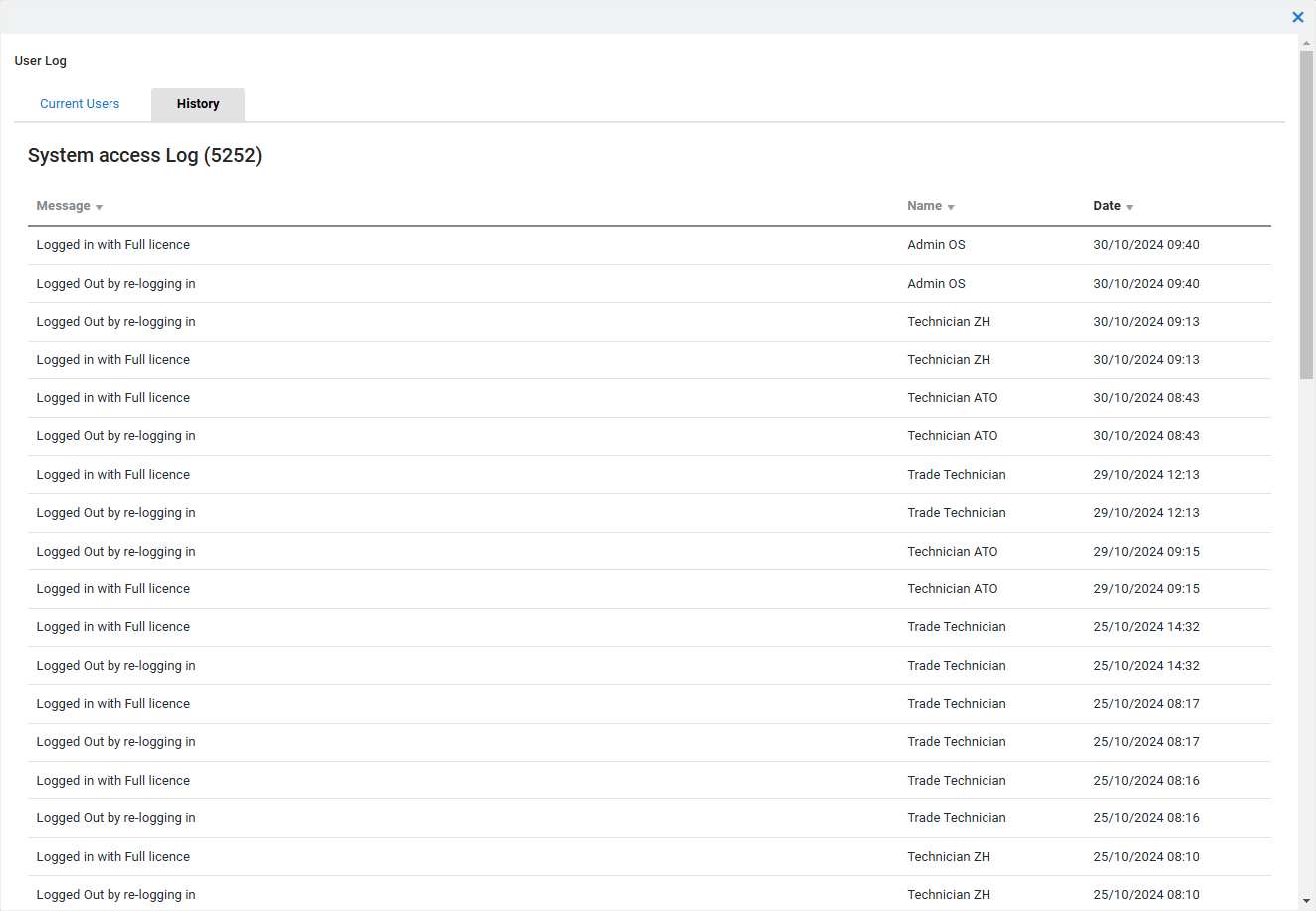Image resolution: width=1316 pixels, height=911 pixels.
Task: Click the Message column sort arrow
Action: [x=100, y=207]
